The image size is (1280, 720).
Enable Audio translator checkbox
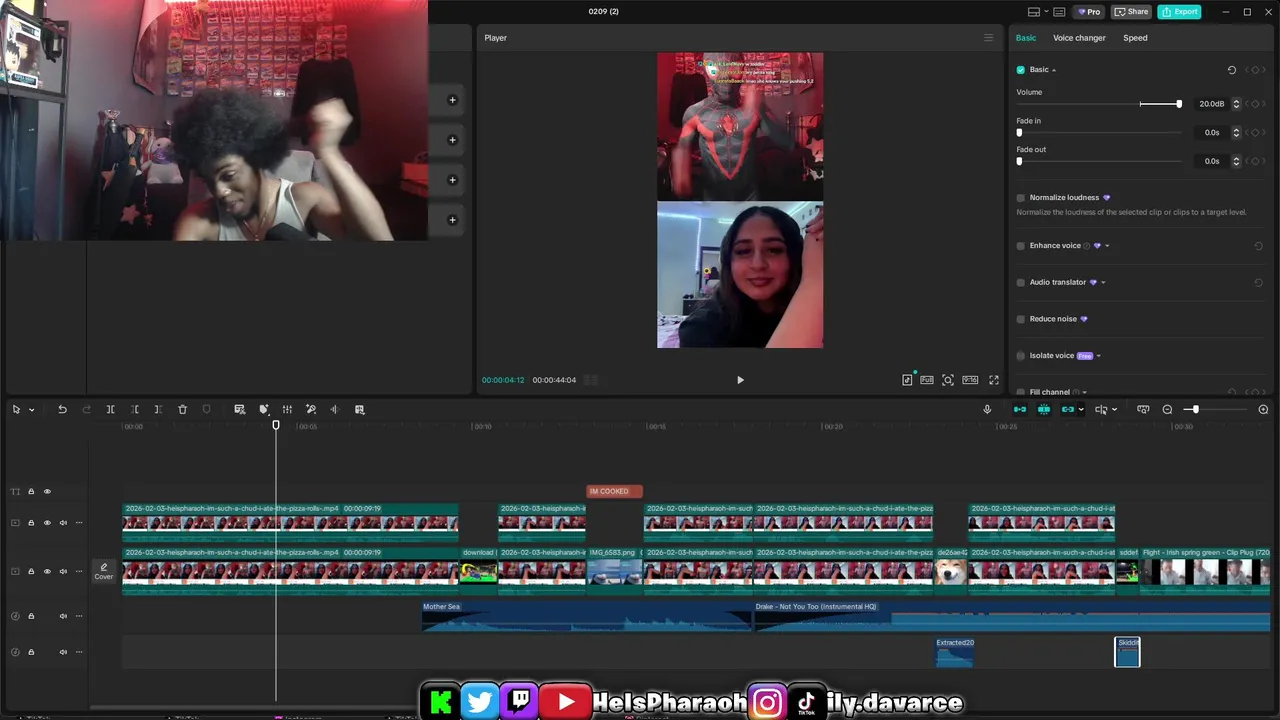tap(1021, 283)
